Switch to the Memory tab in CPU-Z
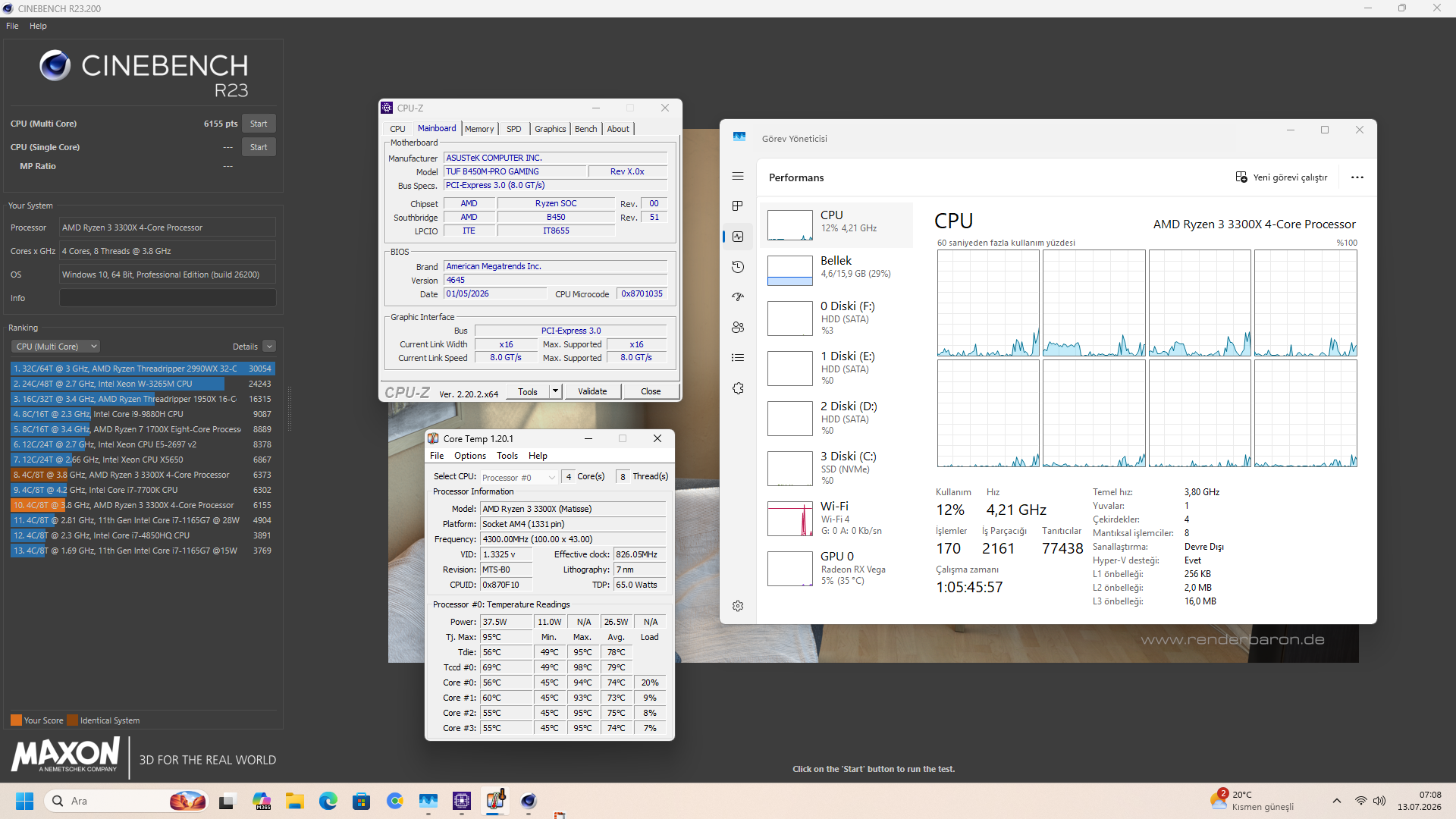Viewport: 1456px width, 819px height. (479, 129)
